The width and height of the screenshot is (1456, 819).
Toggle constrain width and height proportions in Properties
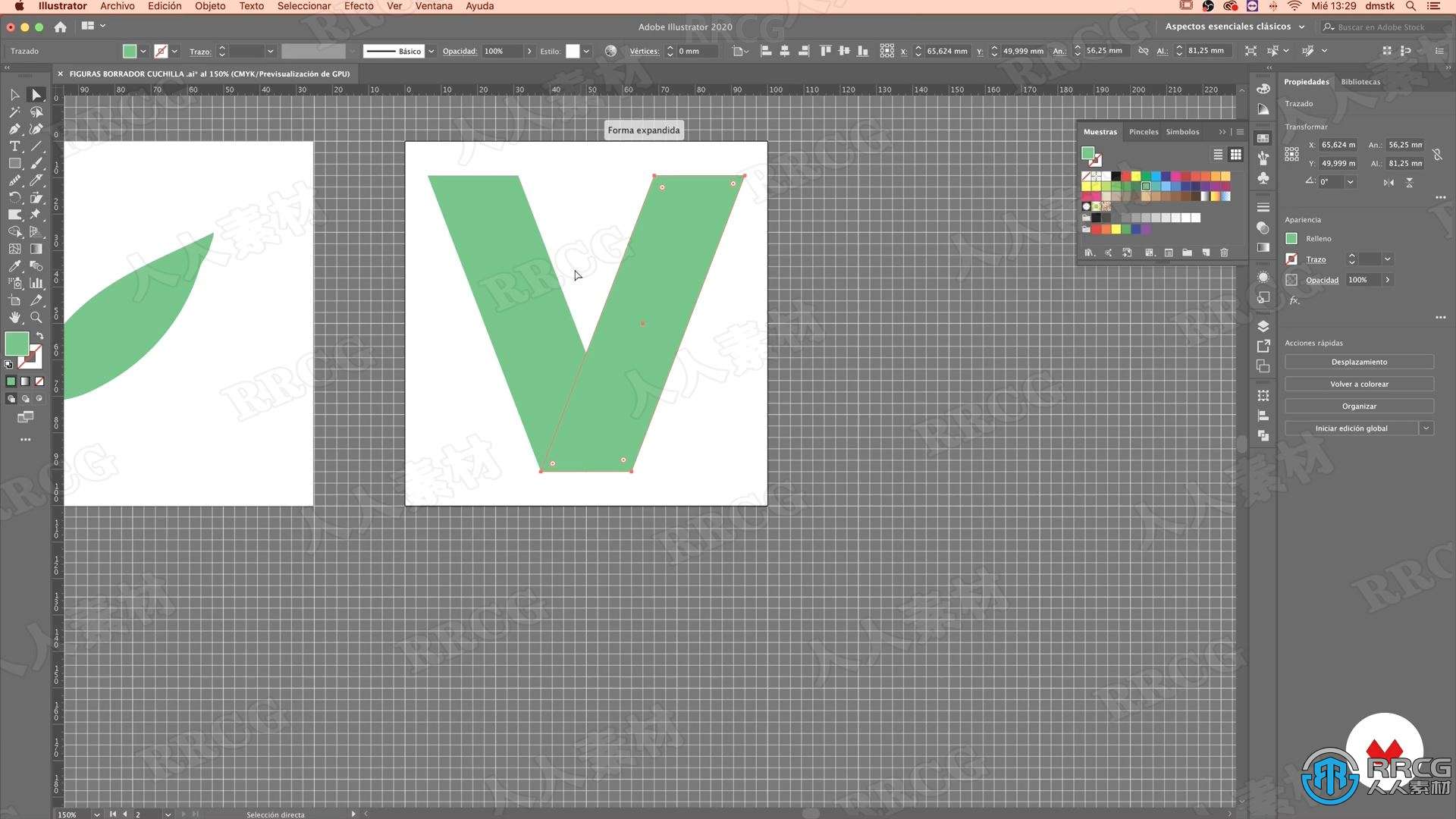coord(1437,154)
